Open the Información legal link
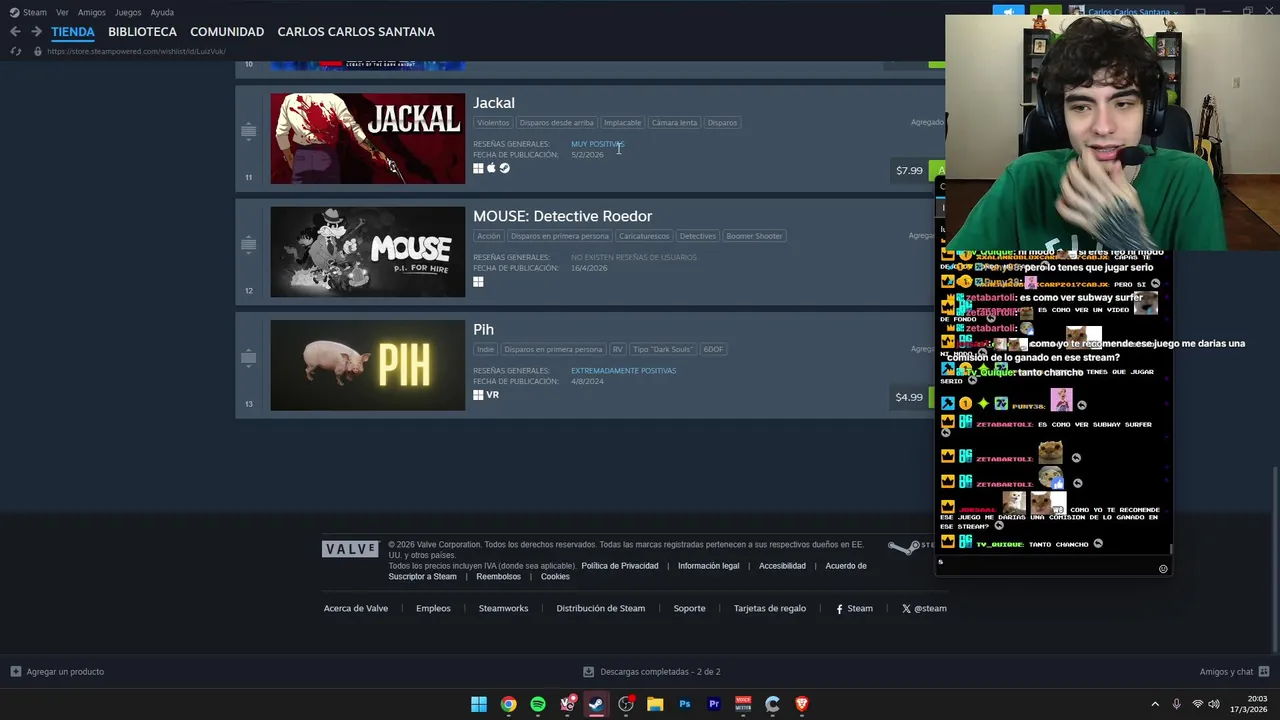 tap(709, 566)
